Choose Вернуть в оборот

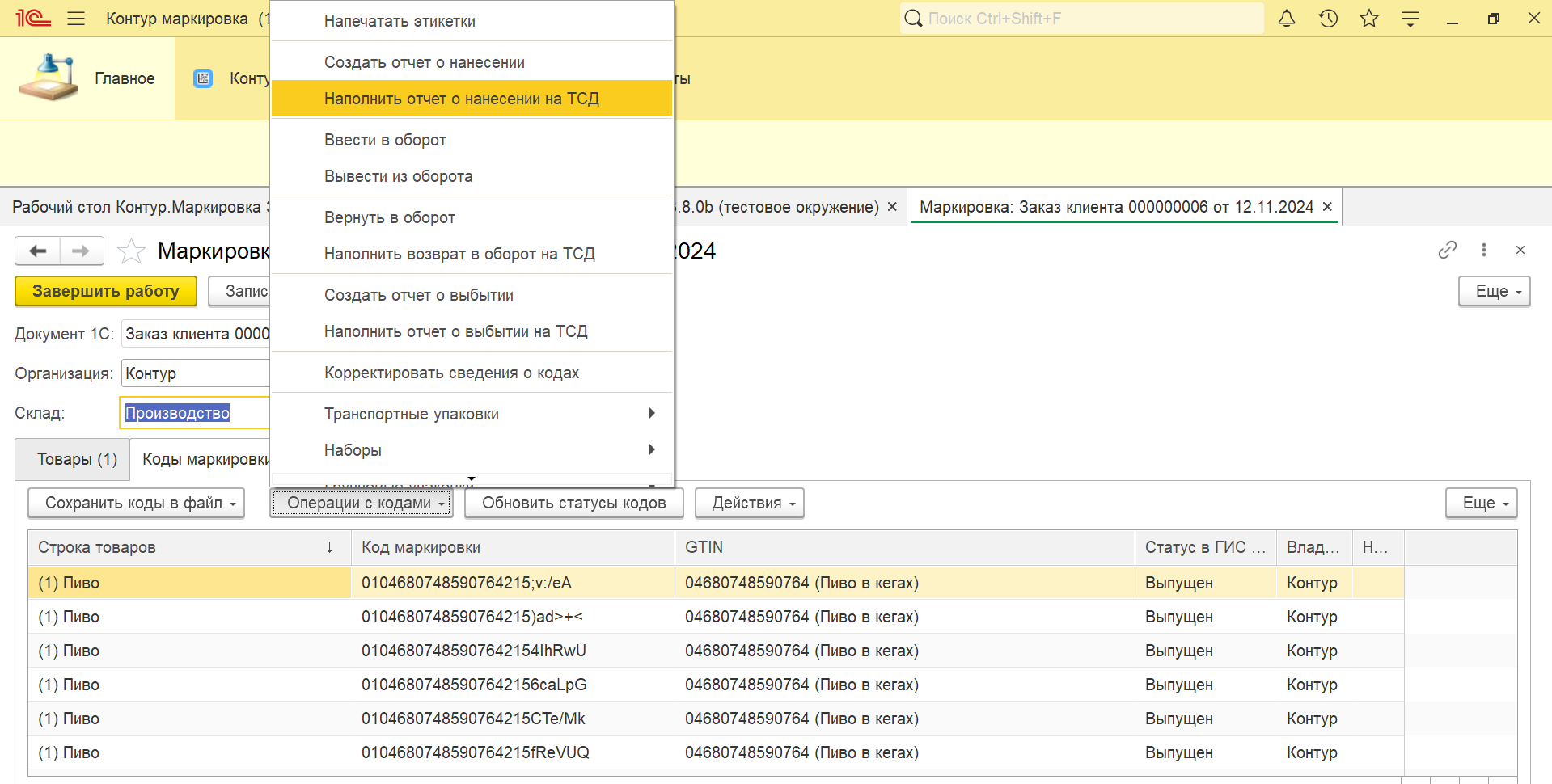coord(472,217)
